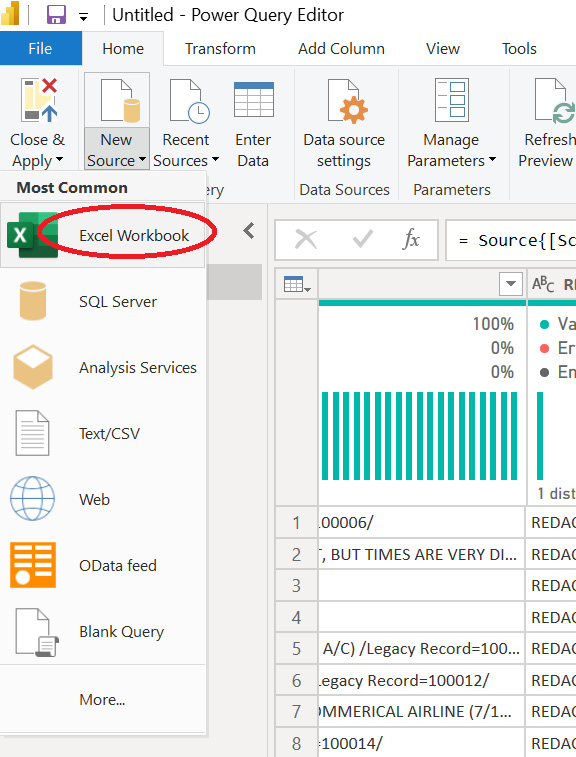Click the Refresh Preview icon

click(555, 100)
